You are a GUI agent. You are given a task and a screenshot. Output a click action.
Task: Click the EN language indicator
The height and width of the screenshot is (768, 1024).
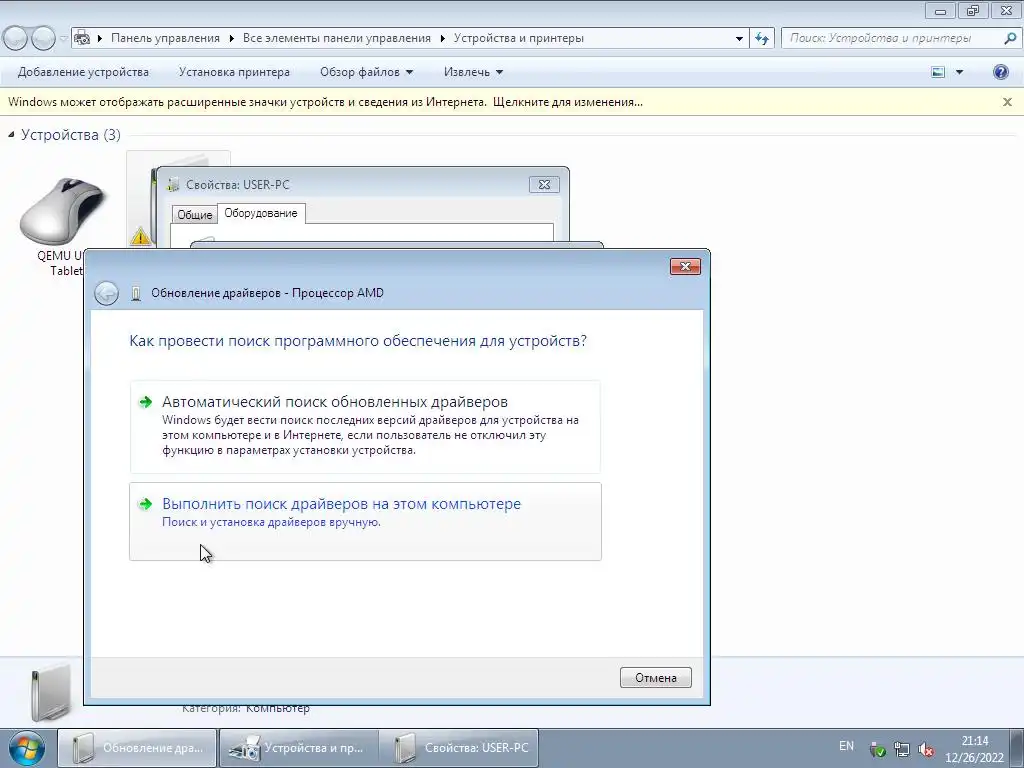846,746
